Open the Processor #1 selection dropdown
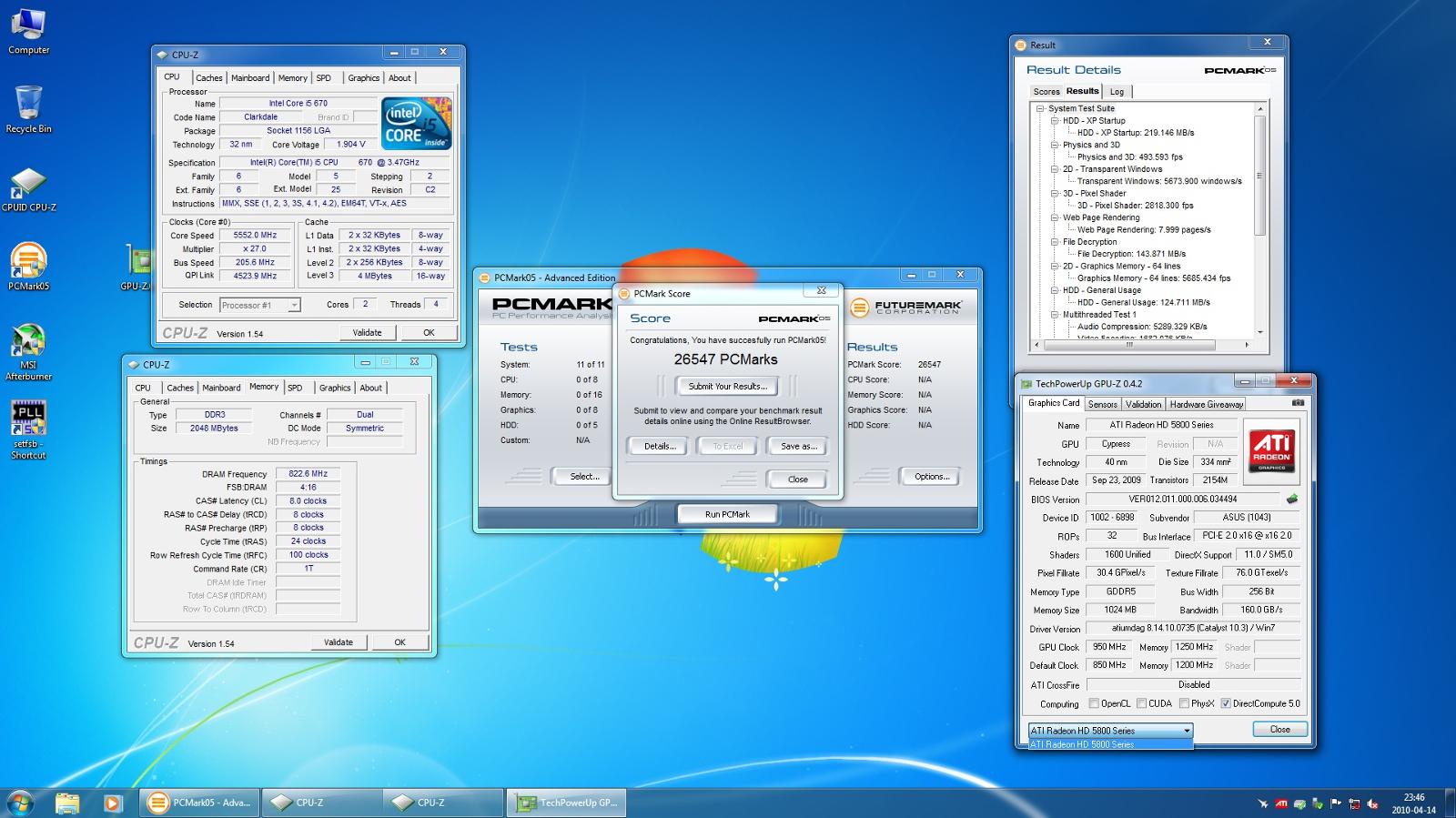The height and width of the screenshot is (818, 1456). coord(259,305)
